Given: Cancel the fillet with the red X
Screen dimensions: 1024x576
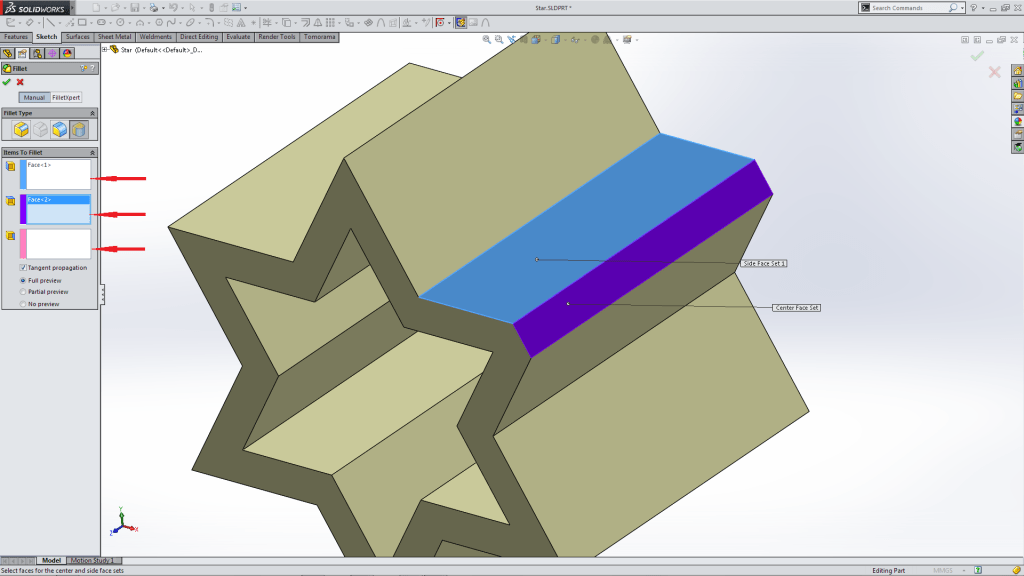Looking at the screenshot, I should [x=20, y=82].
